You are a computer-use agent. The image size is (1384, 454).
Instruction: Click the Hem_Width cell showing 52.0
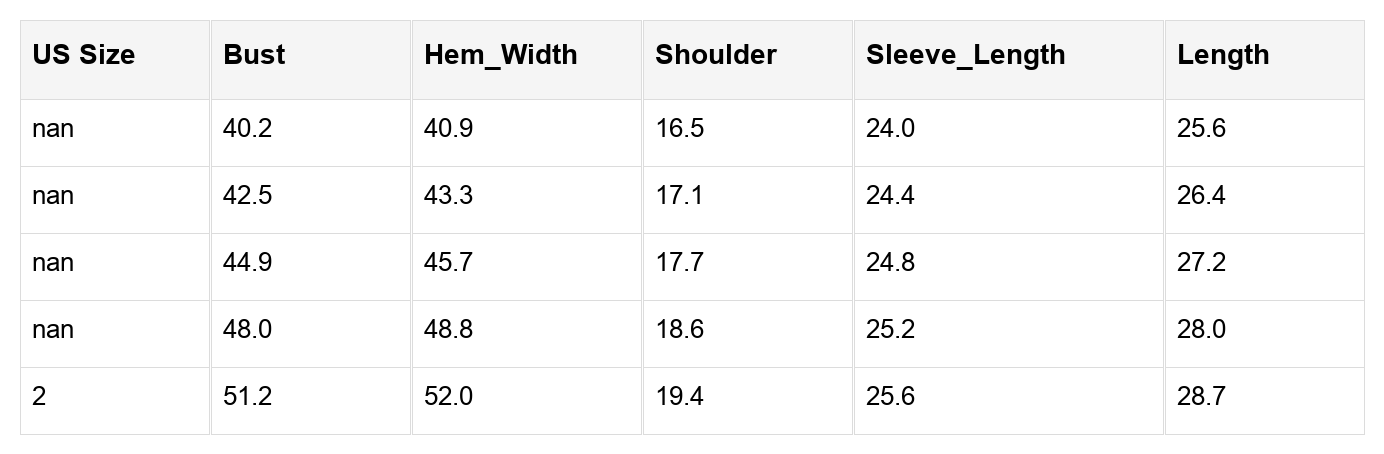pyautogui.click(x=448, y=397)
